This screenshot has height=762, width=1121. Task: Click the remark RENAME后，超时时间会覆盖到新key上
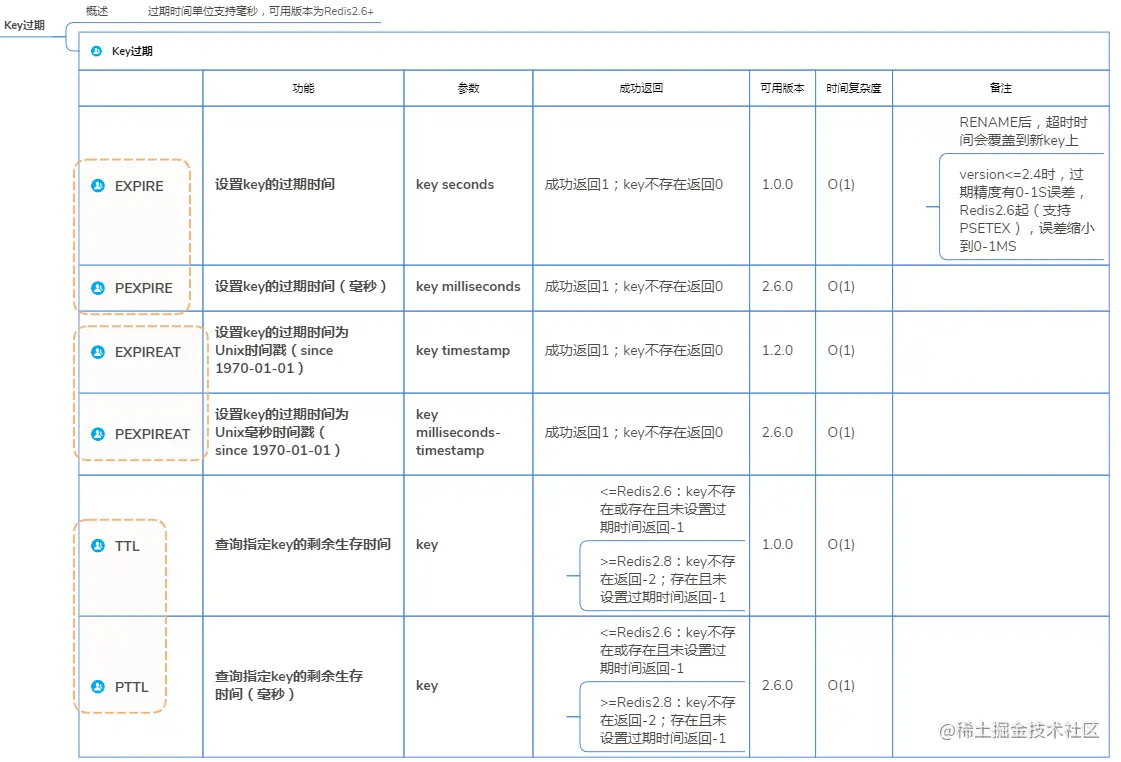(1023, 132)
